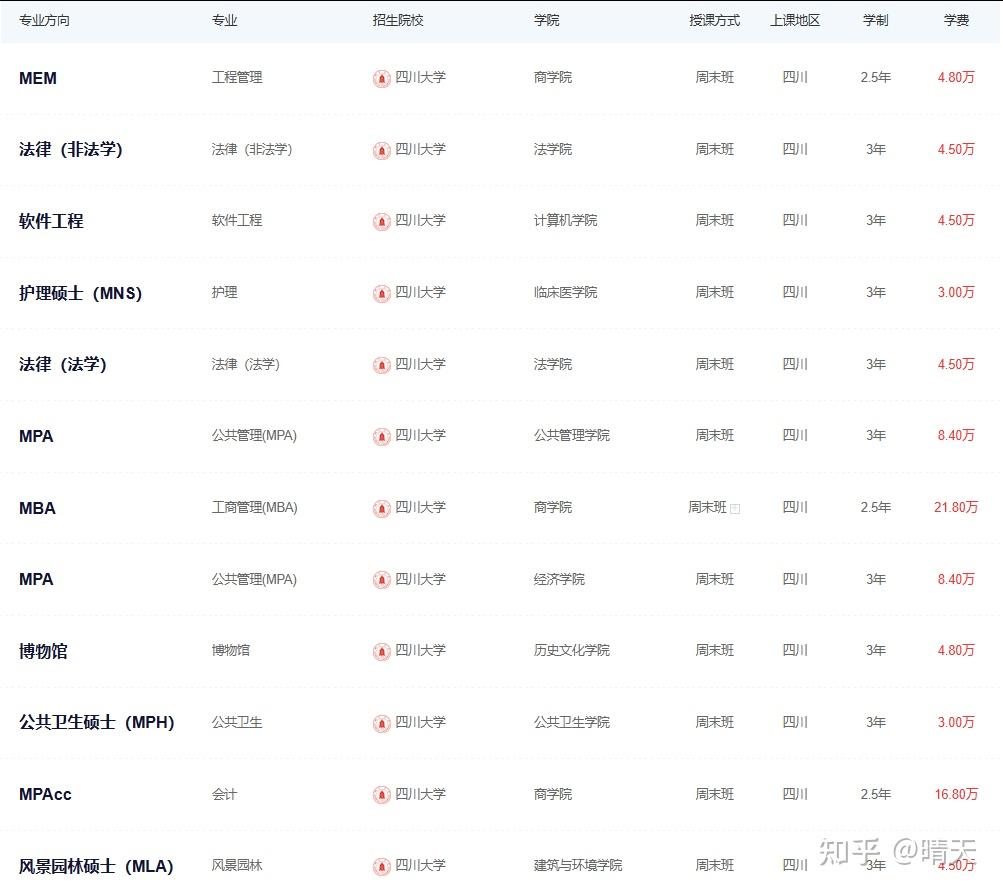The width and height of the screenshot is (1003, 892).
Task: Open the 风景园林硕士（MLA） program title
Action: click(96, 866)
